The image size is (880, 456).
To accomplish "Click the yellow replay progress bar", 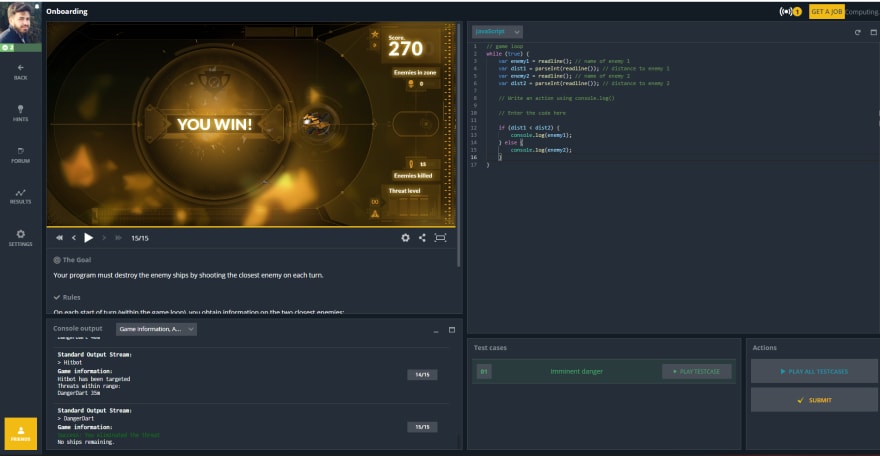I will (x=251, y=227).
